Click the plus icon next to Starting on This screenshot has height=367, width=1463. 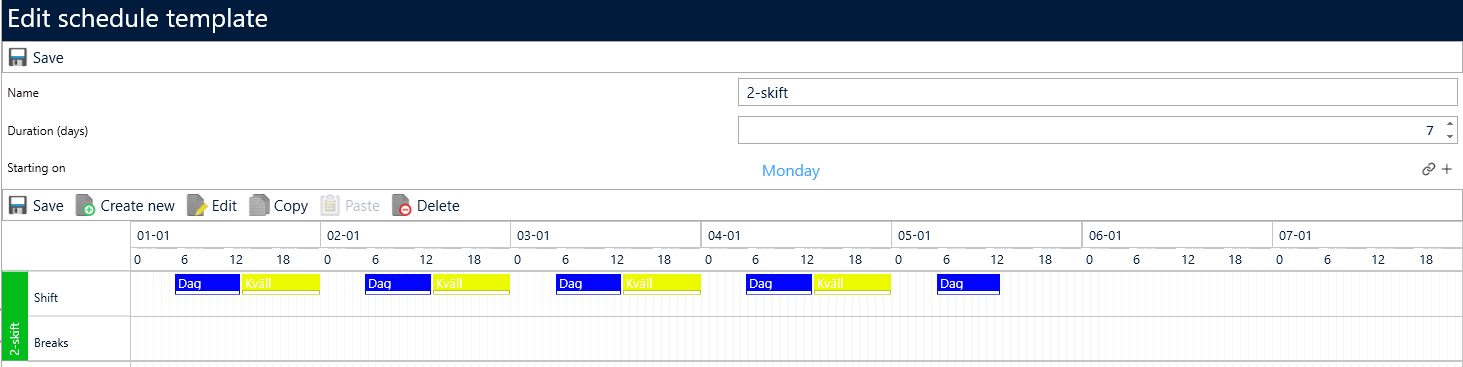(1446, 169)
